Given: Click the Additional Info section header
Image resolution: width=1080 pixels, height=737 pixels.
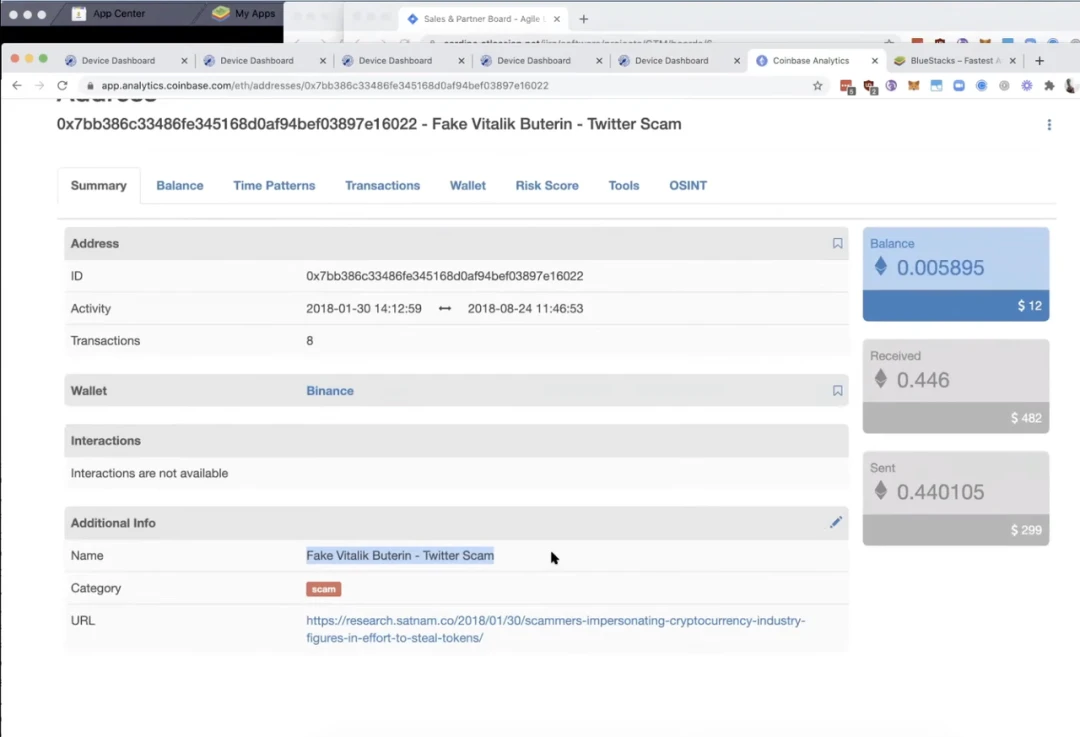Looking at the screenshot, I should (x=457, y=523).
